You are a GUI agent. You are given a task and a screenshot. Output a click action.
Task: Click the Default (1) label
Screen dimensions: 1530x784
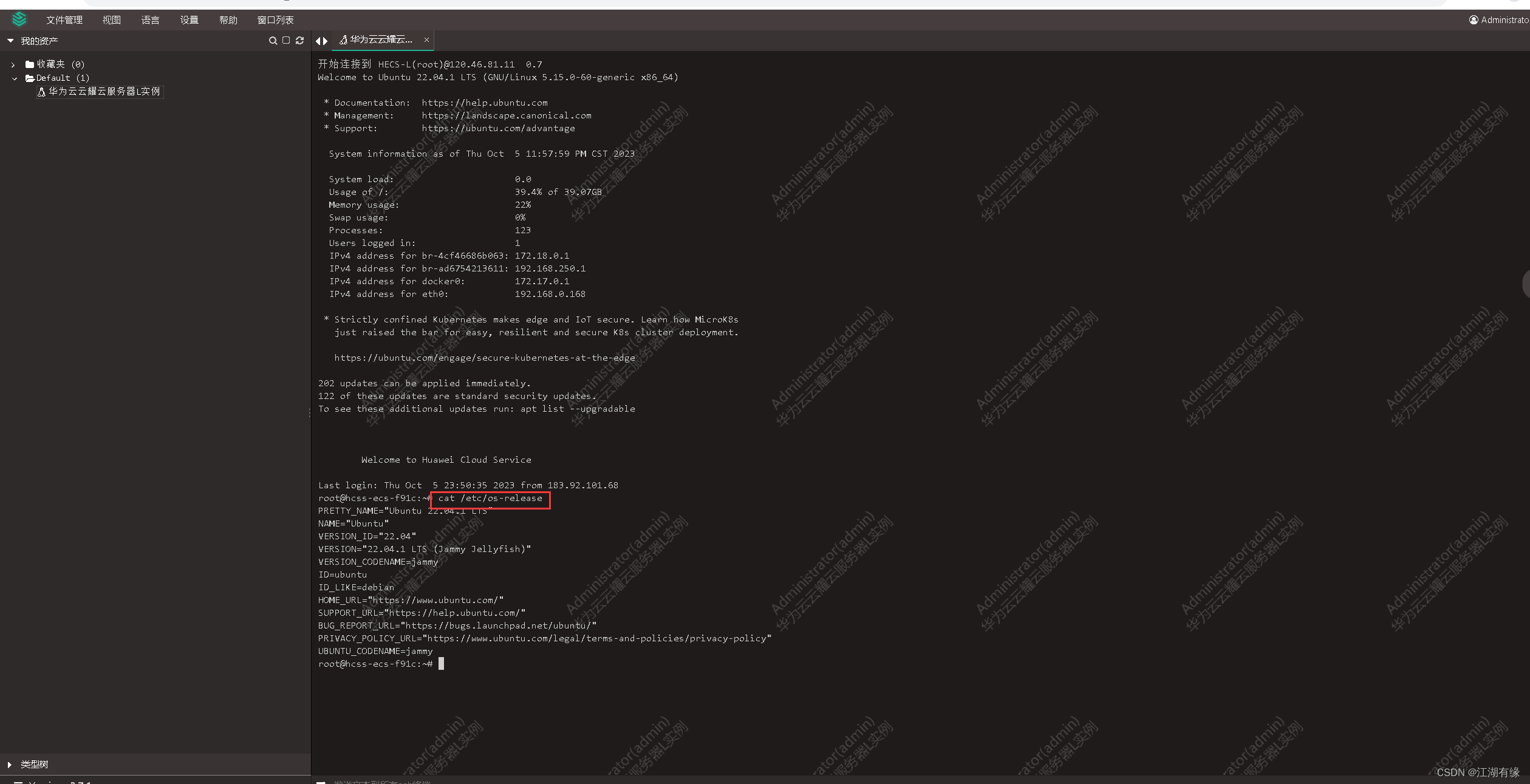point(63,78)
